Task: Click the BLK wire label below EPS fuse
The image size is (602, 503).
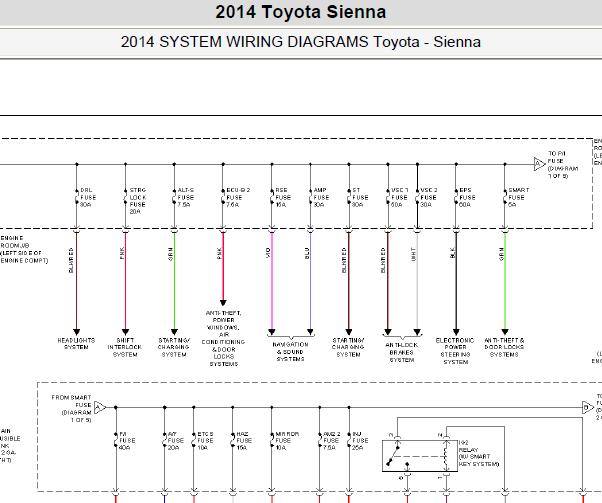Action: pyautogui.click(x=453, y=253)
